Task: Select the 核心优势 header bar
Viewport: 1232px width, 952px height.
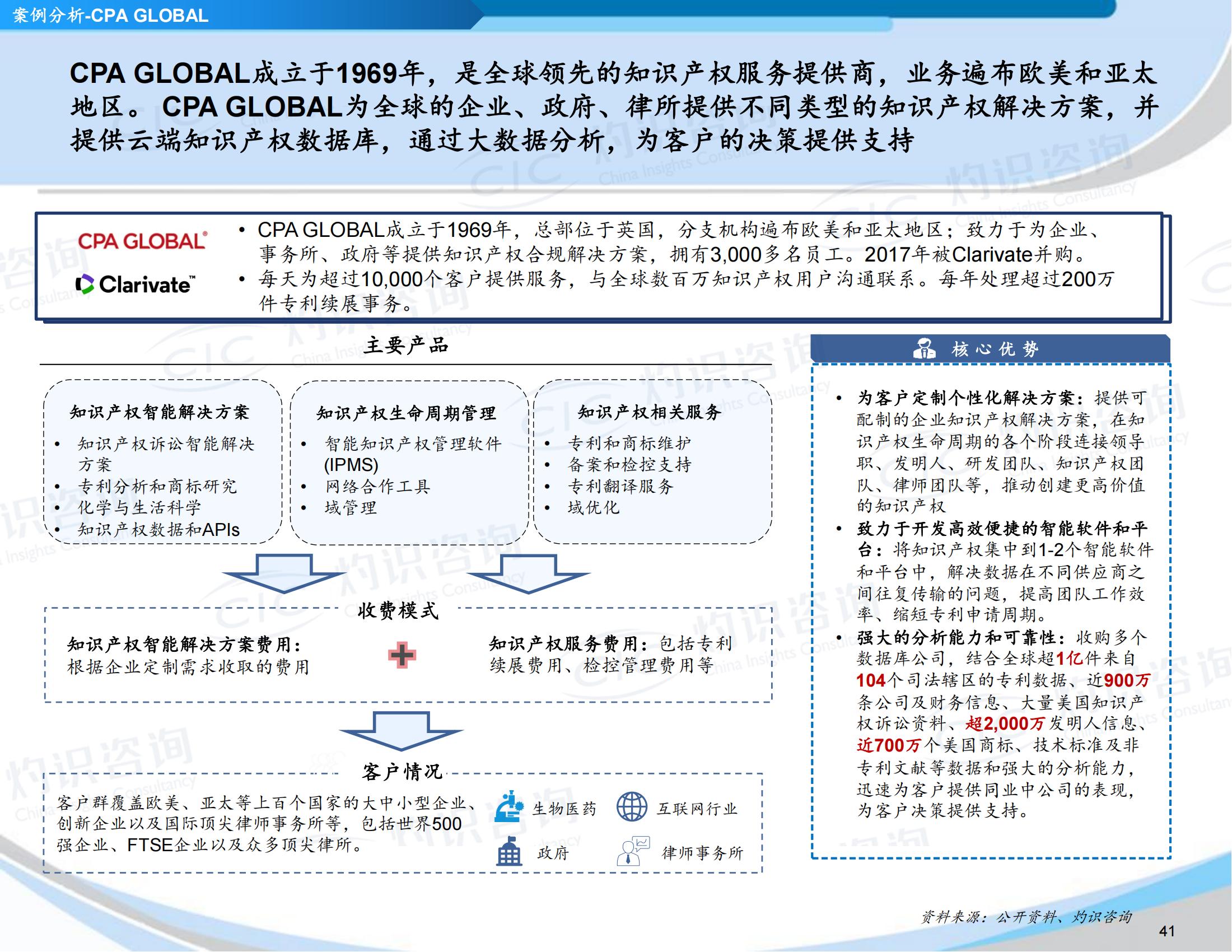Action: pos(991,348)
